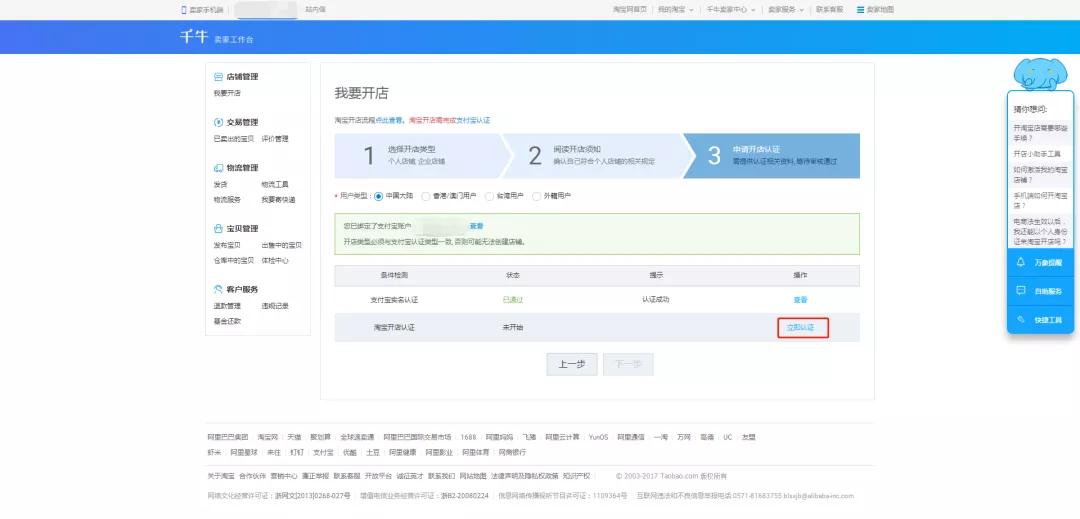1080x519 pixels.
Task: Click question 手机端如何开淘宝店
Action: tap(1040, 200)
